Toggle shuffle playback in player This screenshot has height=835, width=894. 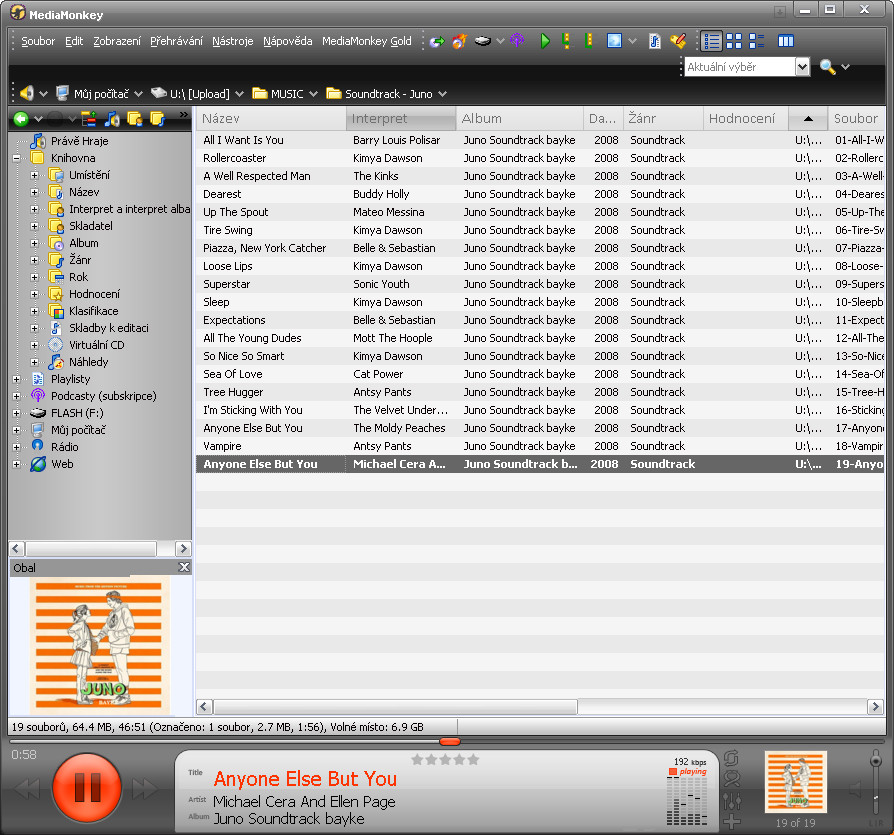pyautogui.click(x=732, y=779)
